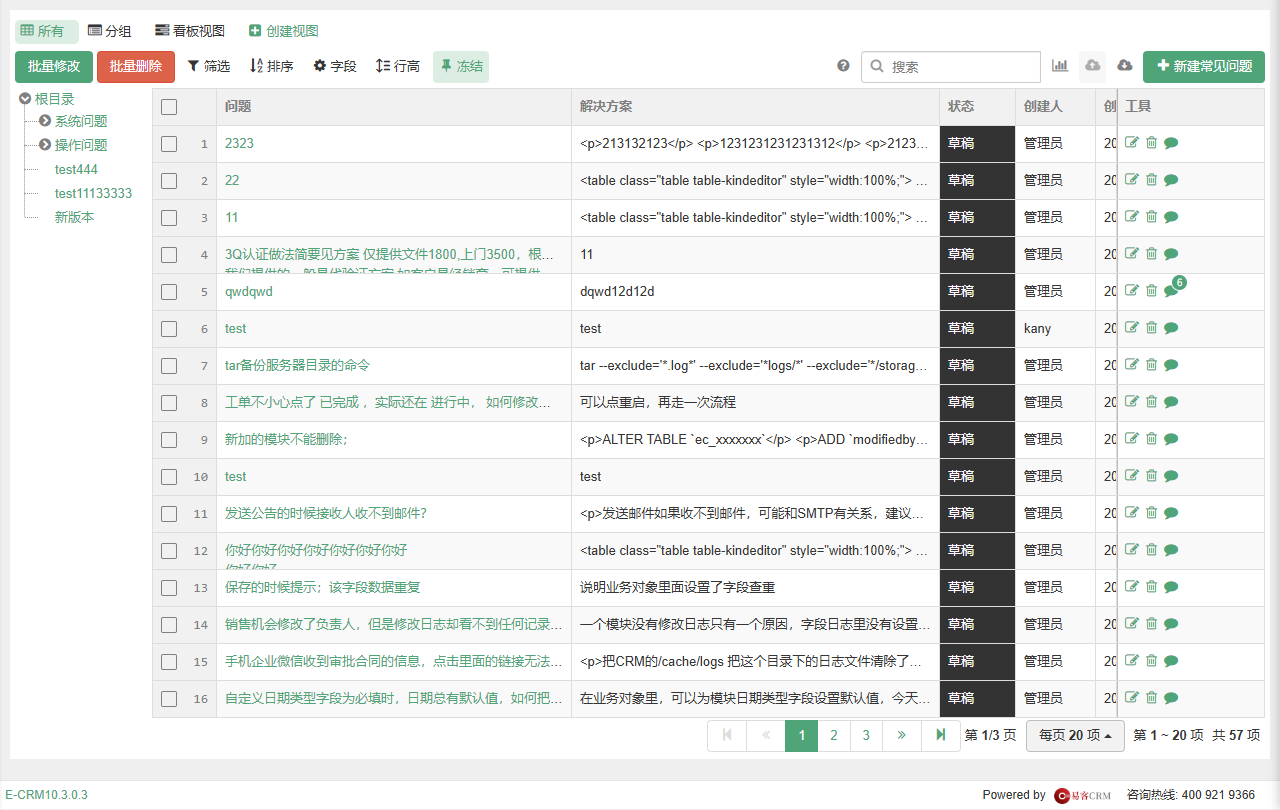Open the 发送公告的时候接收人收不到邮件? link
The width and height of the screenshot is (1280, 810).
[326, 513]
